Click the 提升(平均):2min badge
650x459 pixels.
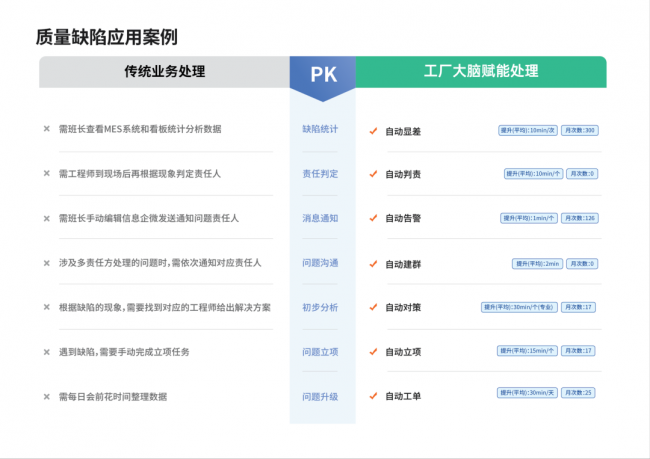[537, 264]
